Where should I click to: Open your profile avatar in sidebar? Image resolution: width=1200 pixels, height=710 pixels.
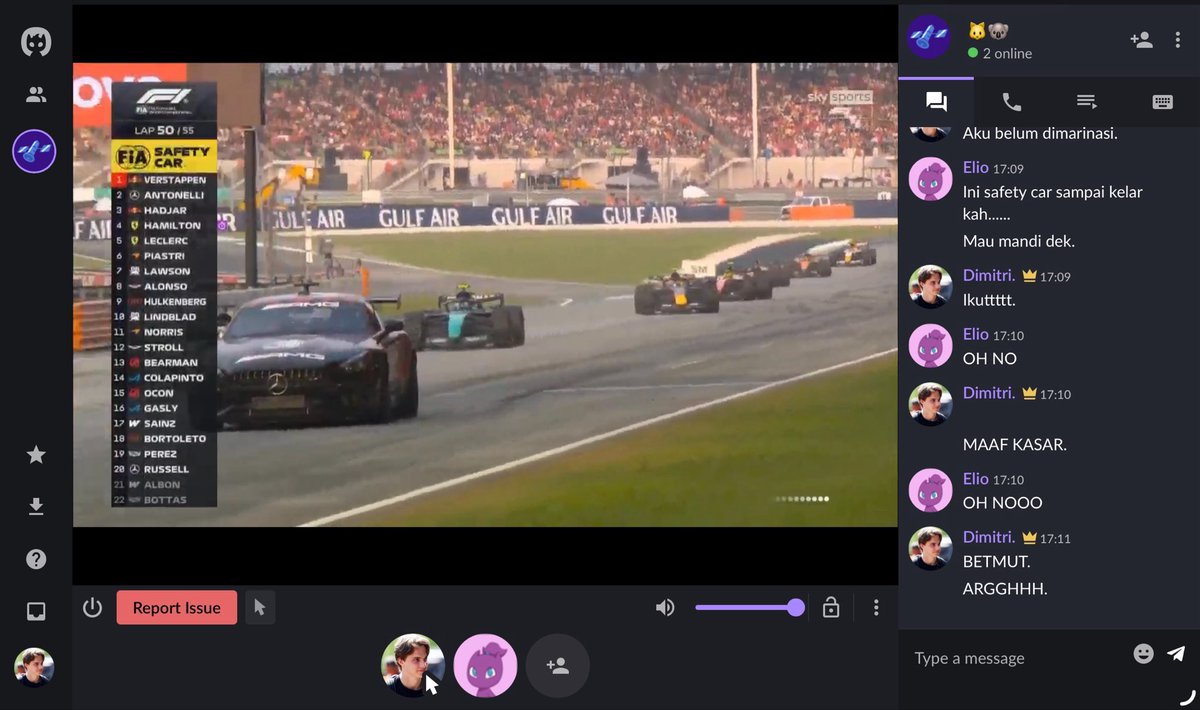pyautogui.click(x=34, y=667)
